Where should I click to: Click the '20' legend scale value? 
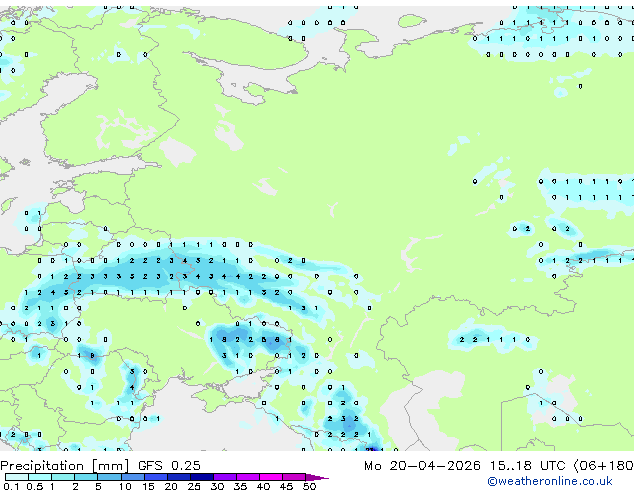tap(171, 486)
